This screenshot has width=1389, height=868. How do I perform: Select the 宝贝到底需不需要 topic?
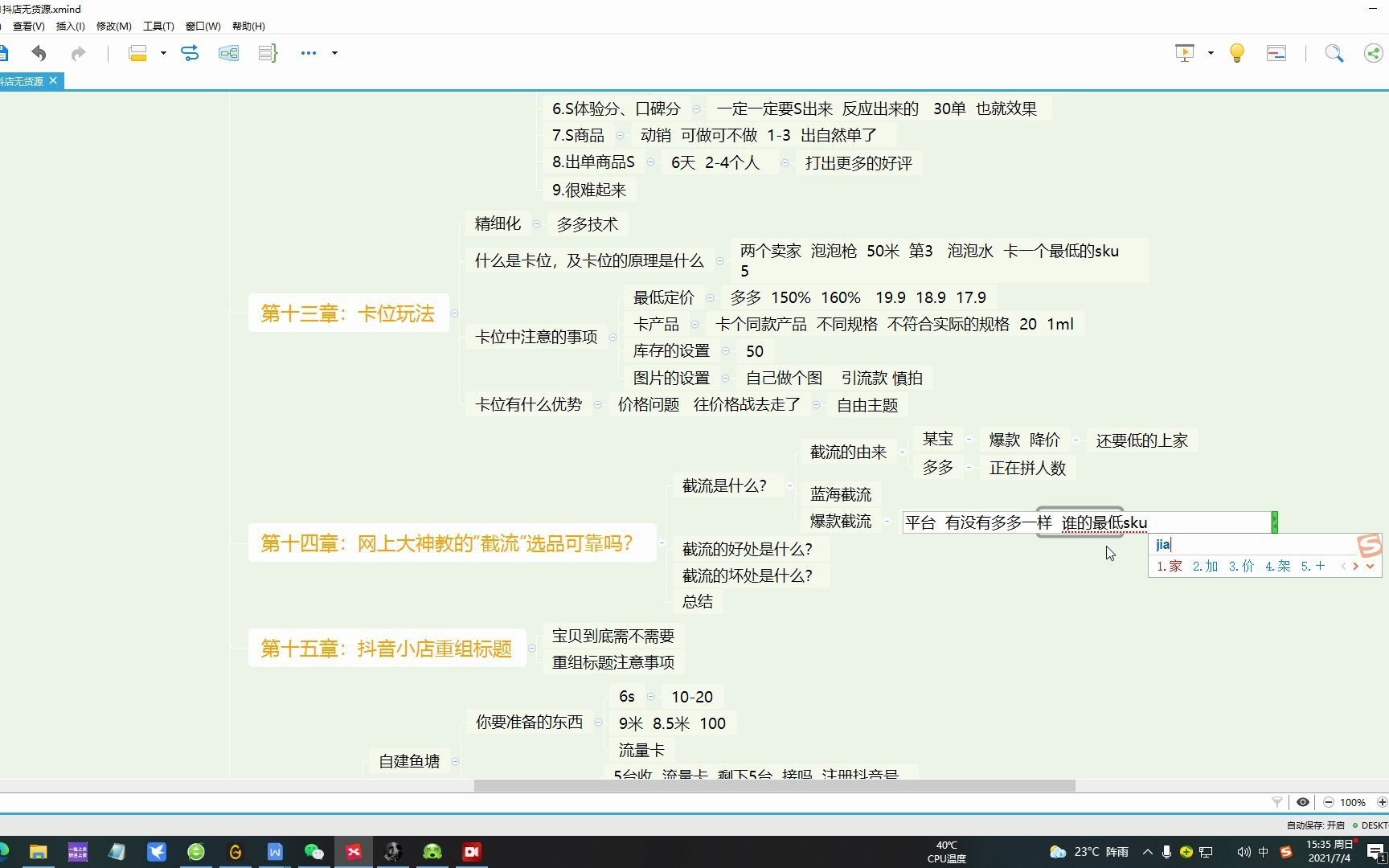613,636
